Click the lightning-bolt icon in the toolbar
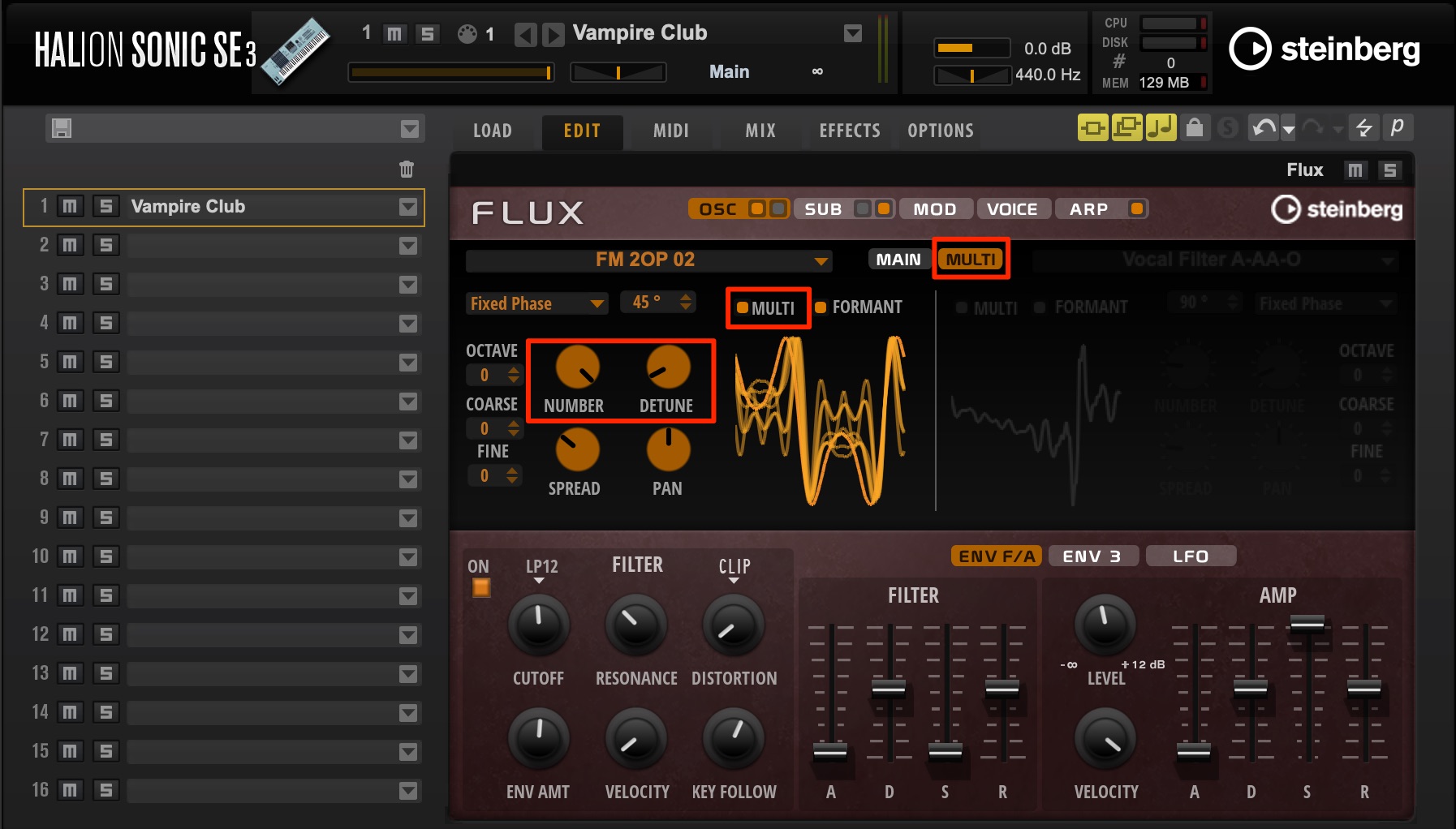 [x=1364, y=127]
